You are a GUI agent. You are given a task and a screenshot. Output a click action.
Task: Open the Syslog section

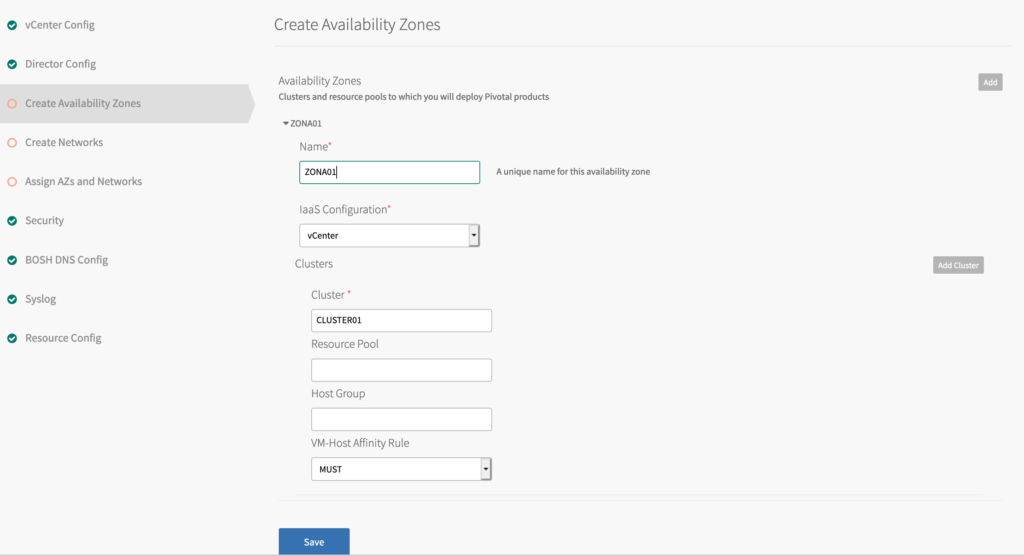[x=40, y=299]
